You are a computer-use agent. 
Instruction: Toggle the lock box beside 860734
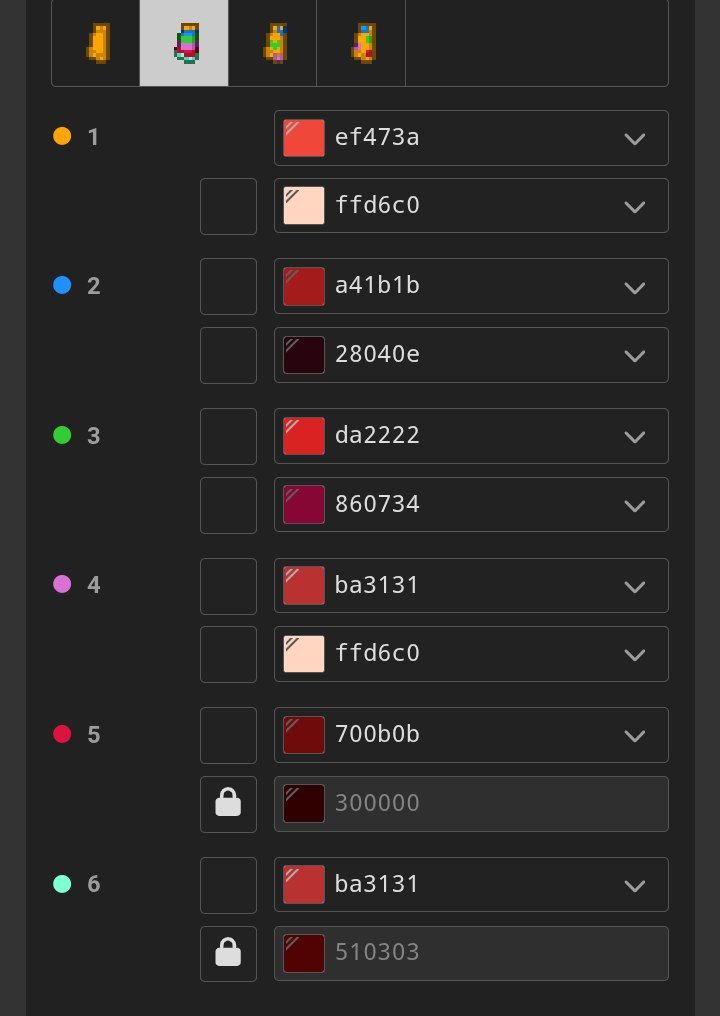[228, 505]
